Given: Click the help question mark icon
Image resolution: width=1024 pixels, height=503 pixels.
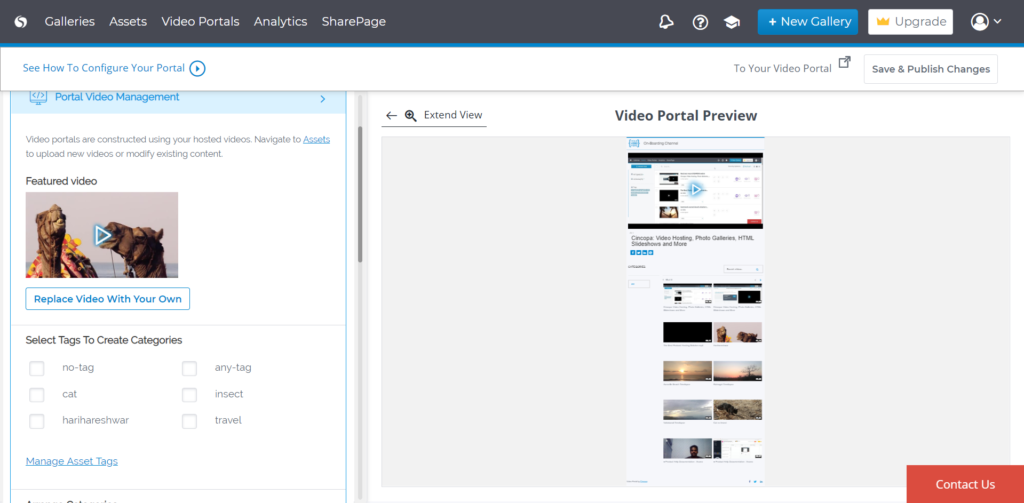Looking at the screenshot, I should coord(700,22).
